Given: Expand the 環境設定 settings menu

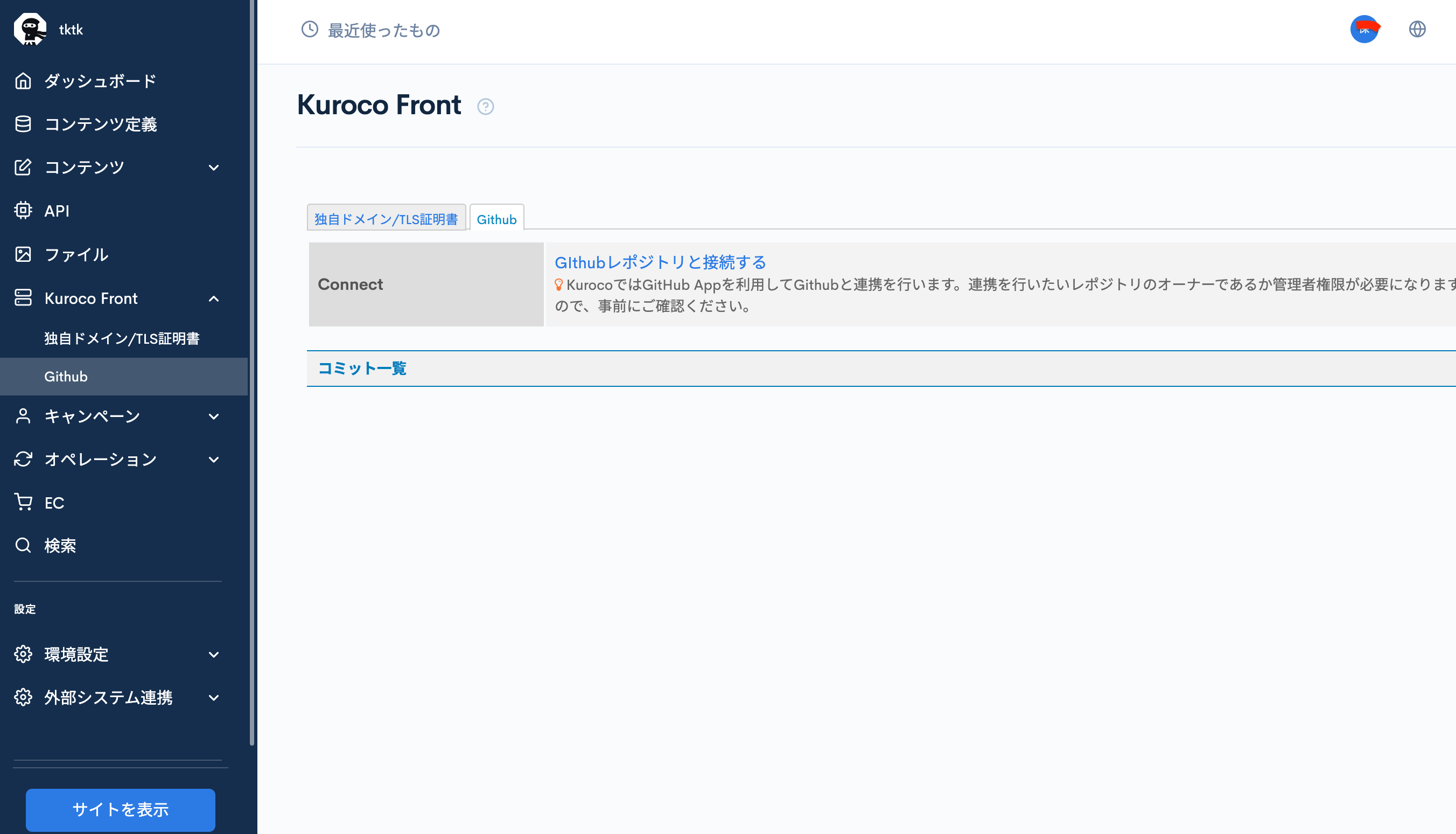Looking at the screenshot, I should click(213, 655).
